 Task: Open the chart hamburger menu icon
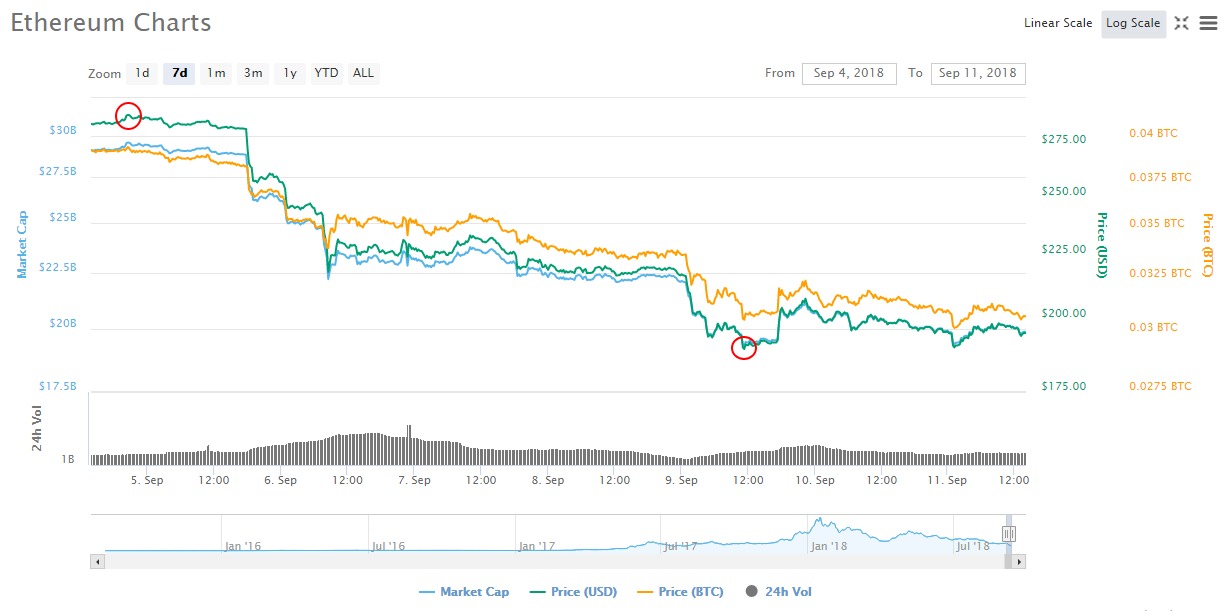(x=1207, y=23)
